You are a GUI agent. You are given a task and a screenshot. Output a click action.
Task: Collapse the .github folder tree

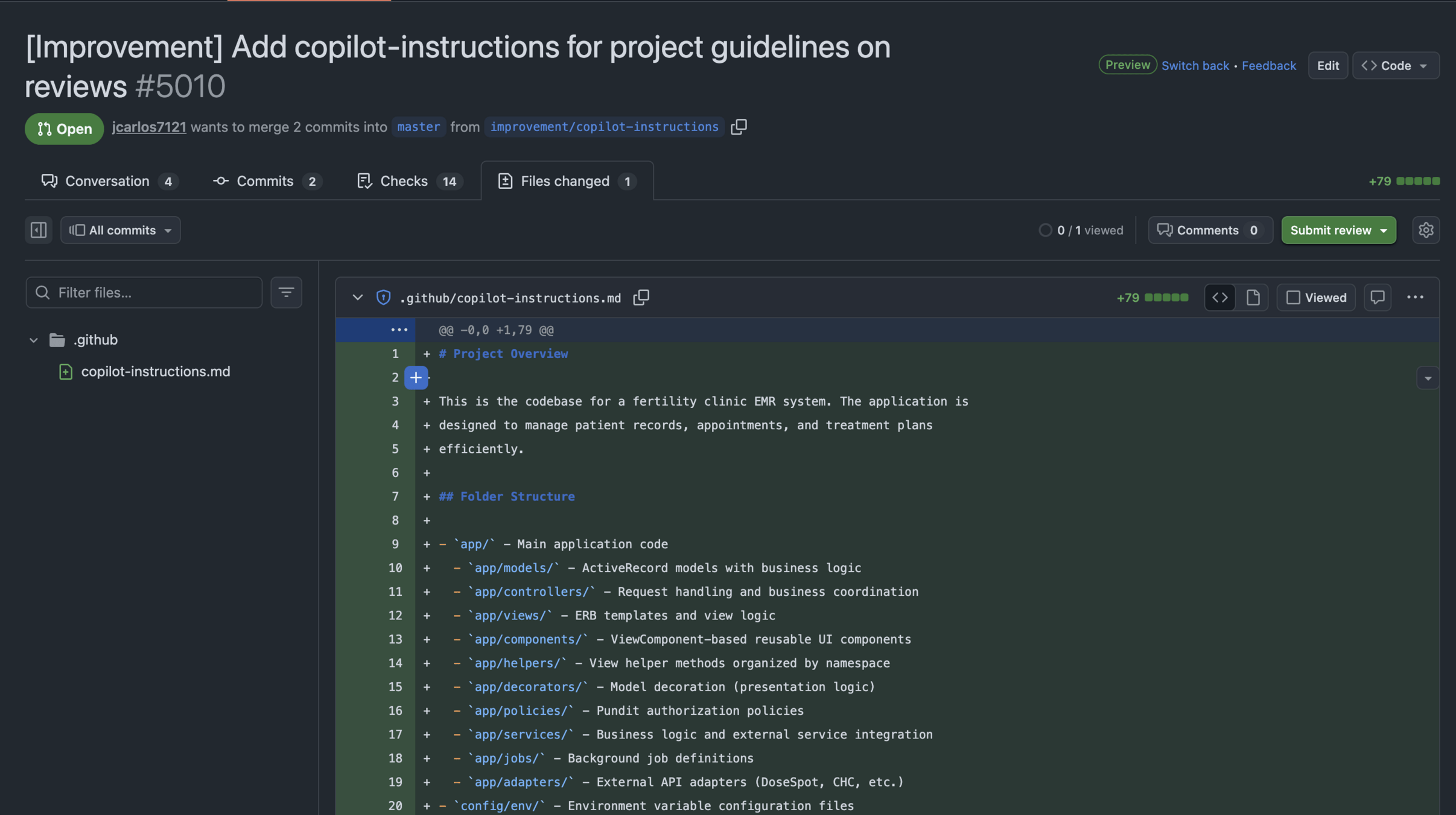point(34,340)
